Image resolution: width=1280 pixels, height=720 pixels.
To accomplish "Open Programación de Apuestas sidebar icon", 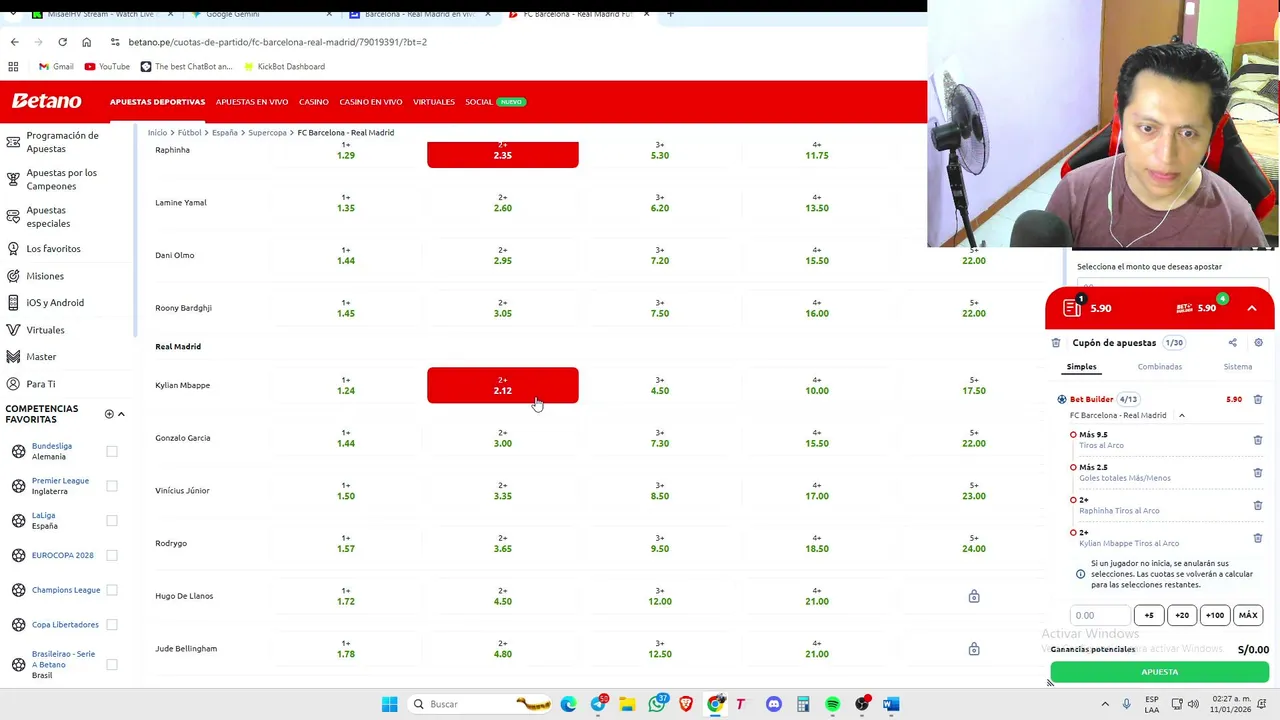I will (13, 142).
